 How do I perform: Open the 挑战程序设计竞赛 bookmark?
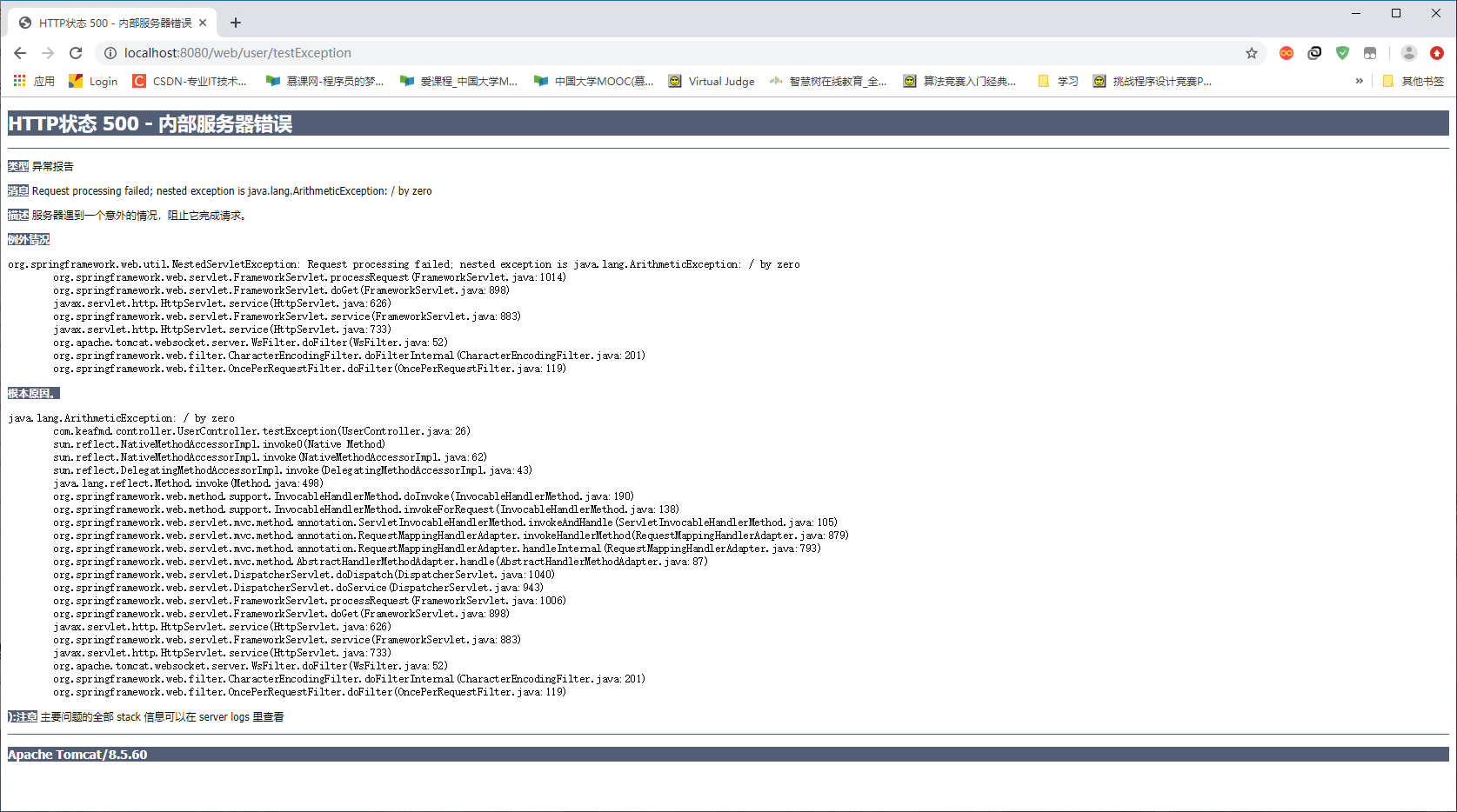click(x=1153, y=81)
